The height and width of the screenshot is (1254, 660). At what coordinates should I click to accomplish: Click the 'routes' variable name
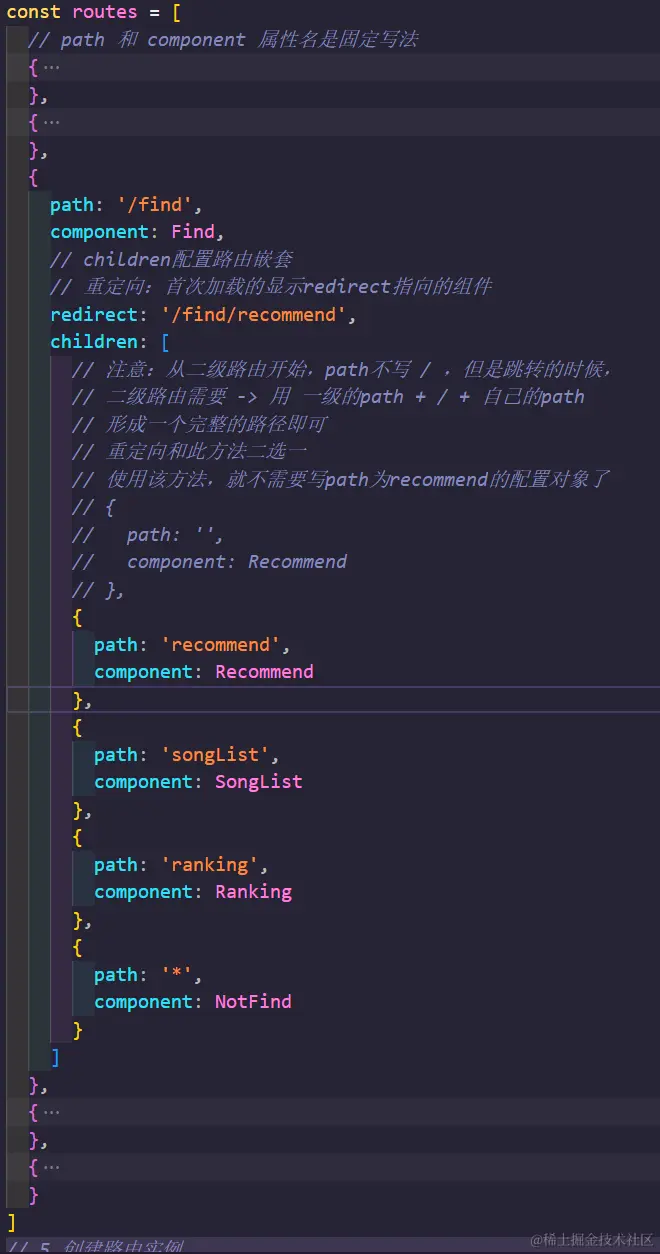[105, 13]
